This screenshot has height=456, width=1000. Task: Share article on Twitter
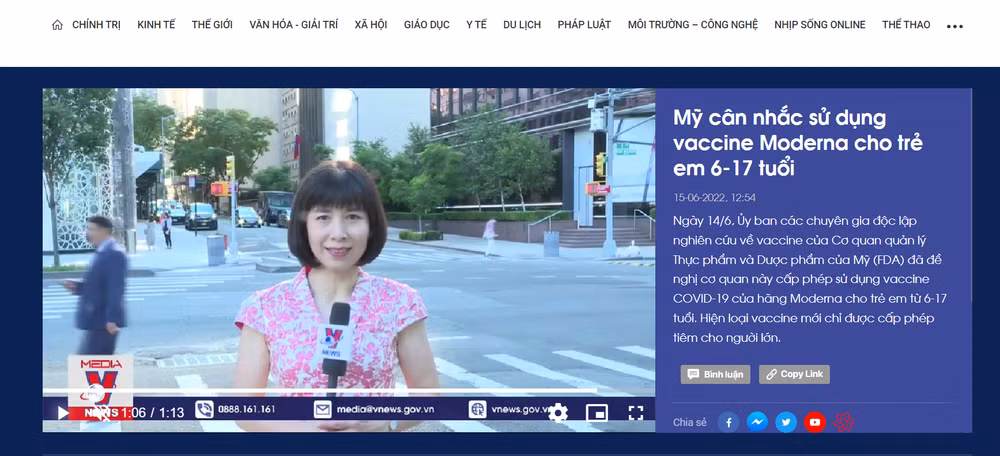click(x=786, y=422)
